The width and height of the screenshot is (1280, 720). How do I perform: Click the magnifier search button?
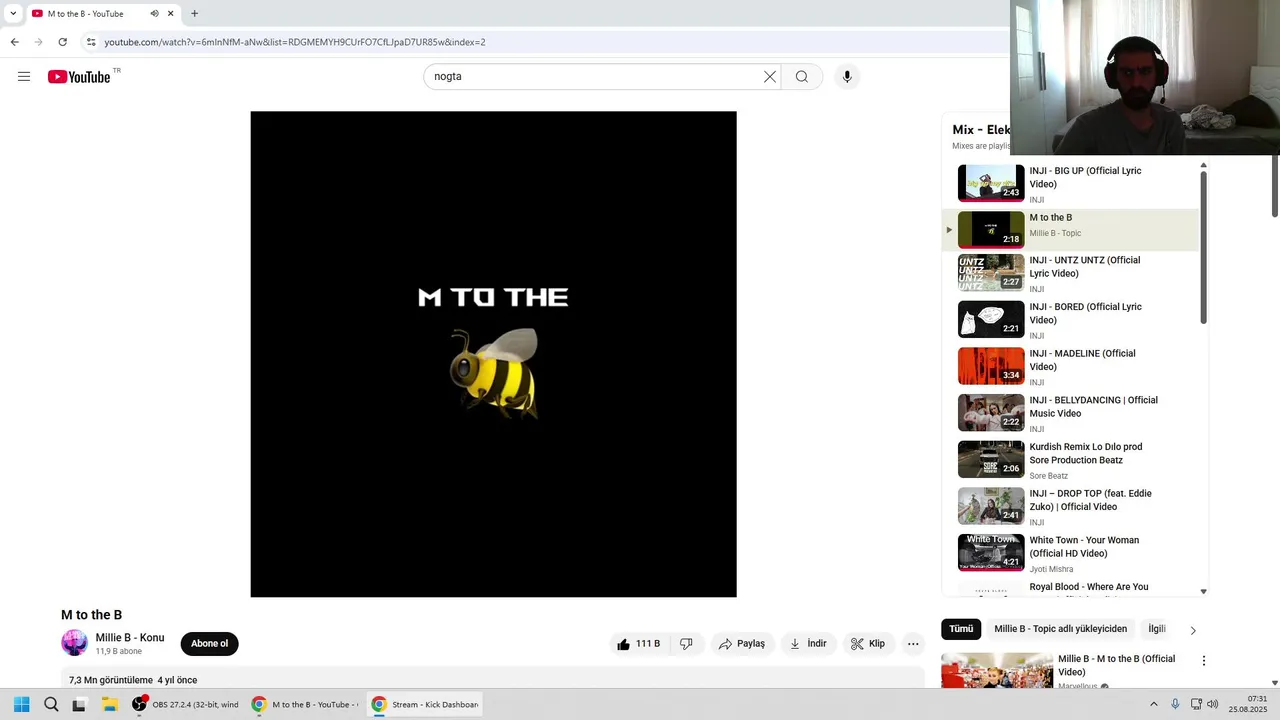point(802,77)
